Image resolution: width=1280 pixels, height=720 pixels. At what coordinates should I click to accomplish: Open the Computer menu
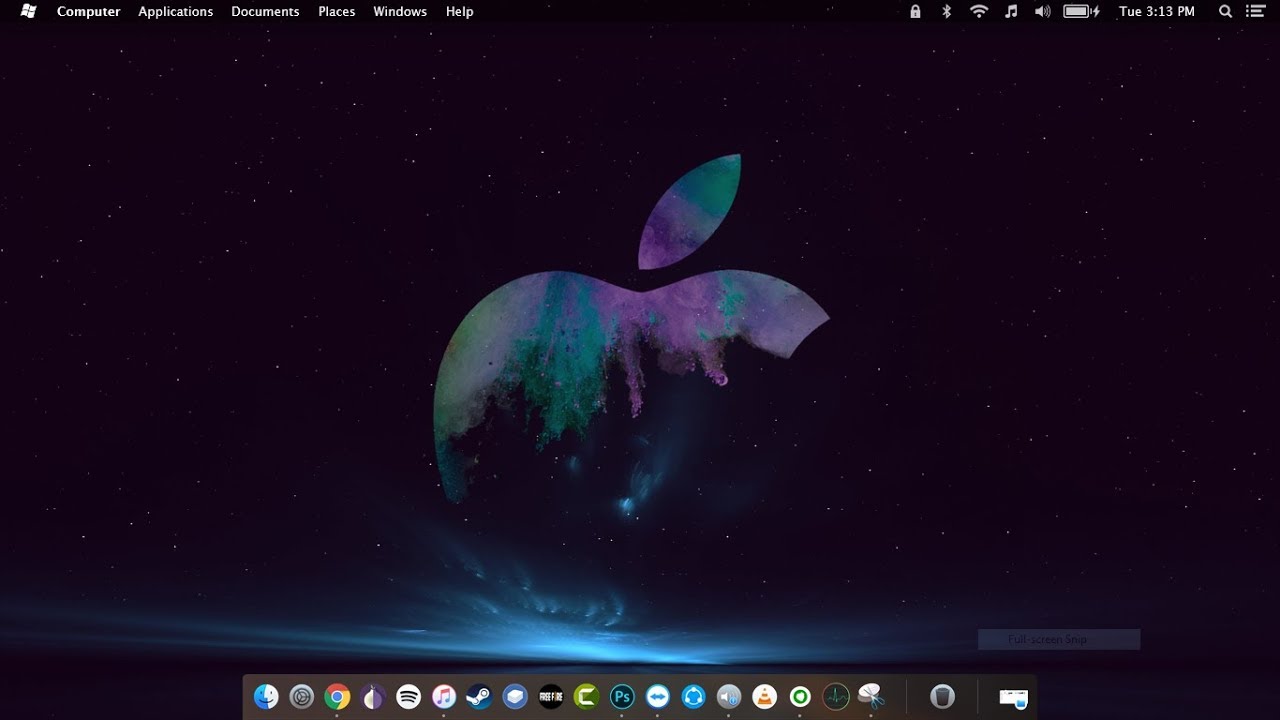[x=88, y=12]
